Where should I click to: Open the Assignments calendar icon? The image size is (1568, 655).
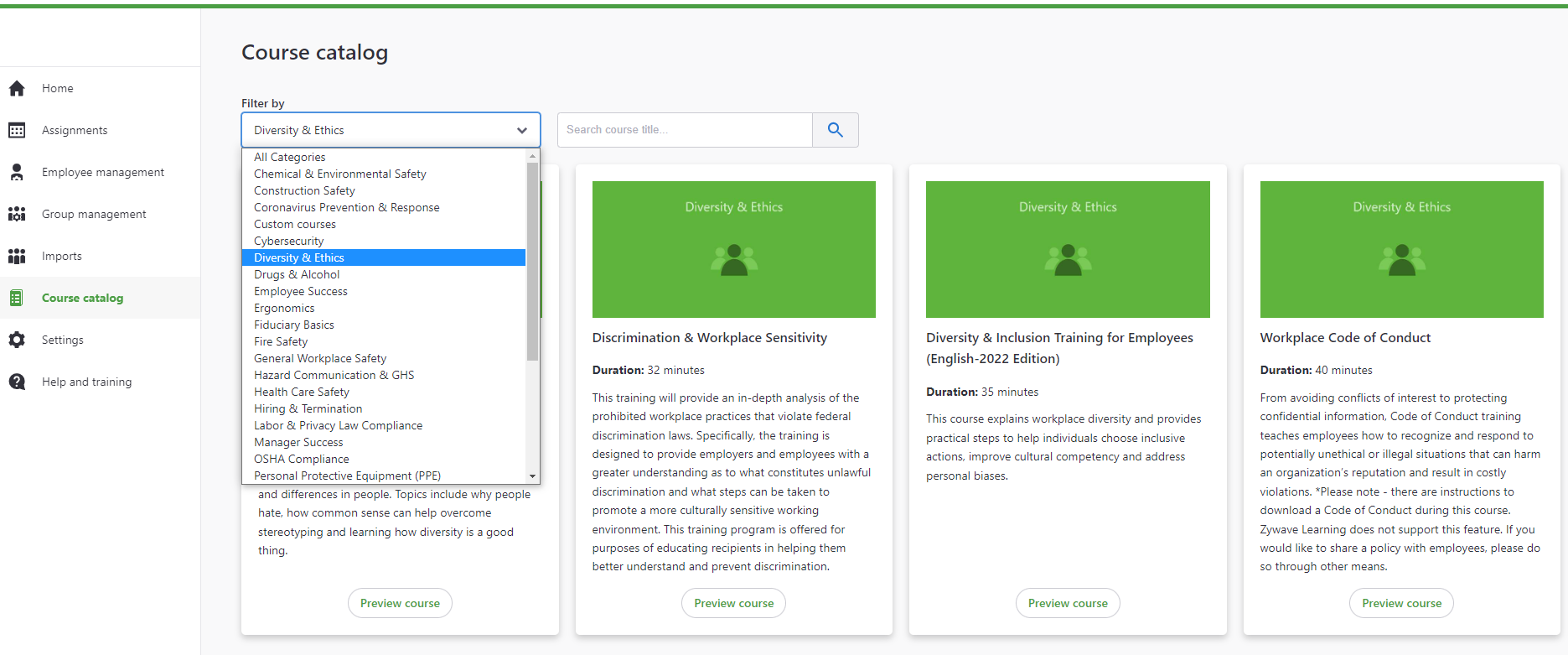(x=17, y=130)
